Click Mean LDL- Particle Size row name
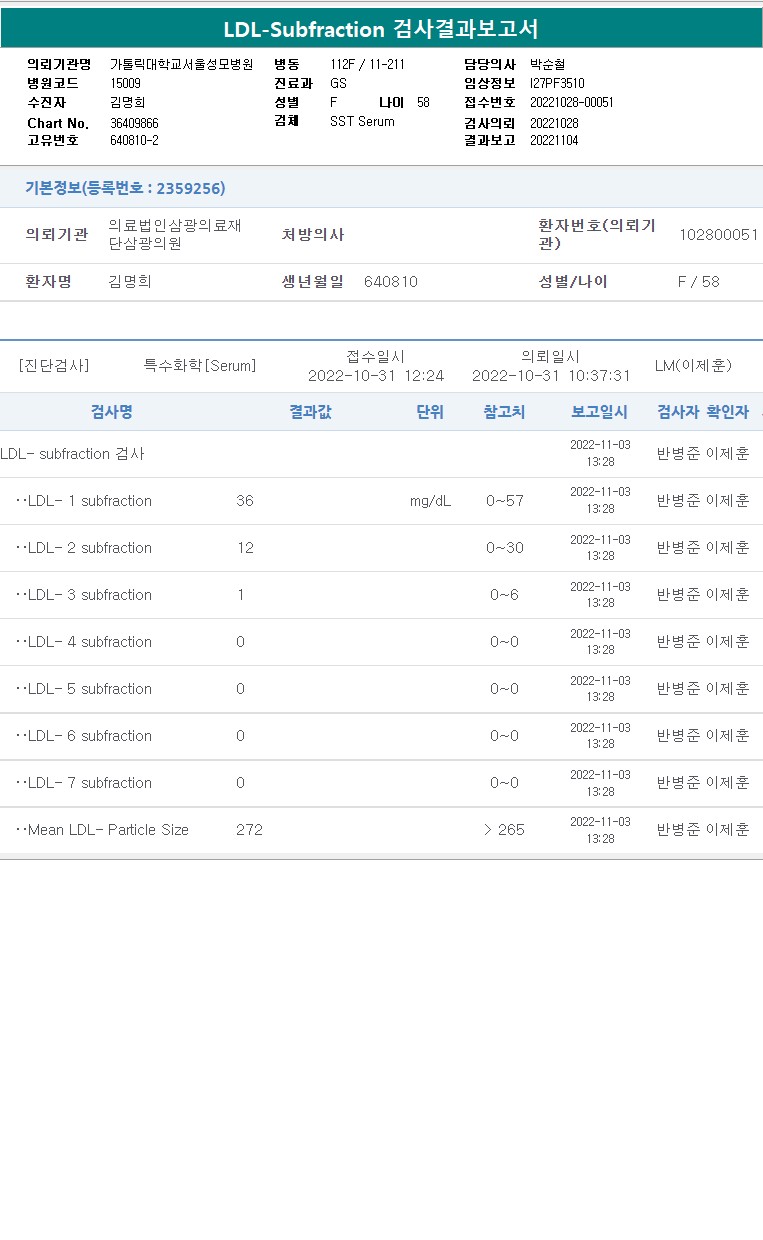Screen dimensions: 763x1240 click(x=102, y=830)
